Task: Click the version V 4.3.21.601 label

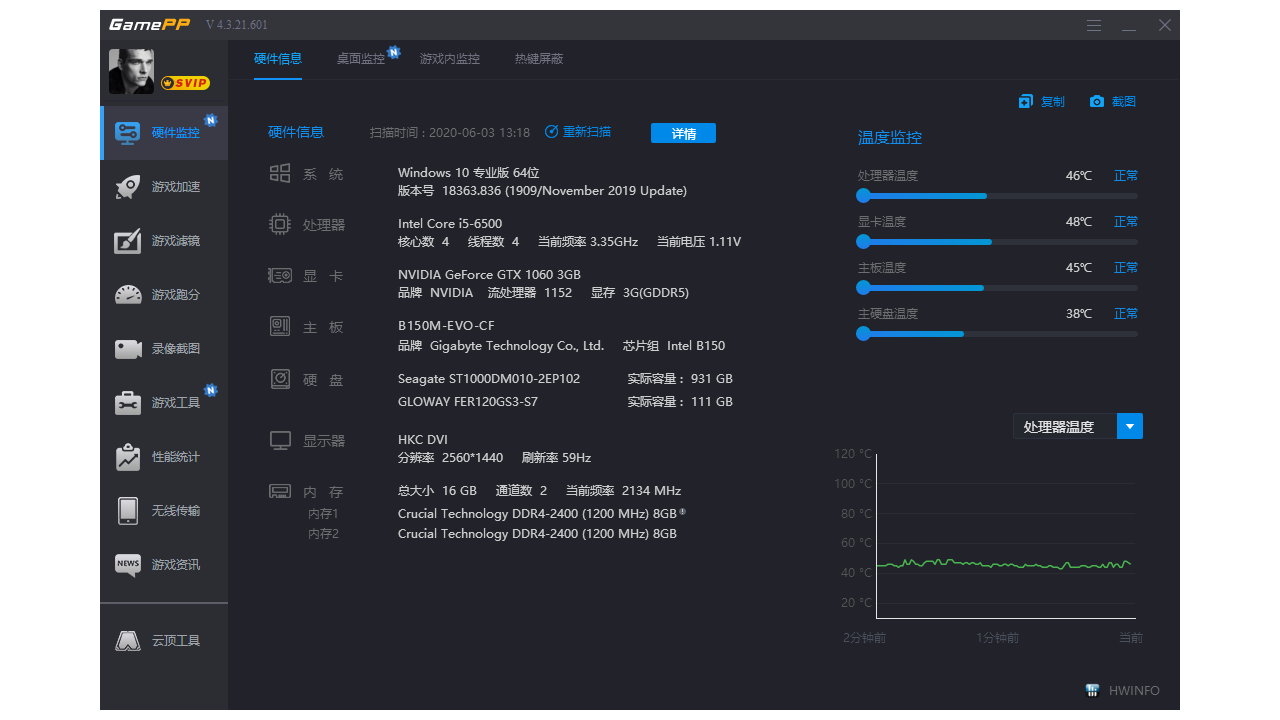Action: [236, 25]
